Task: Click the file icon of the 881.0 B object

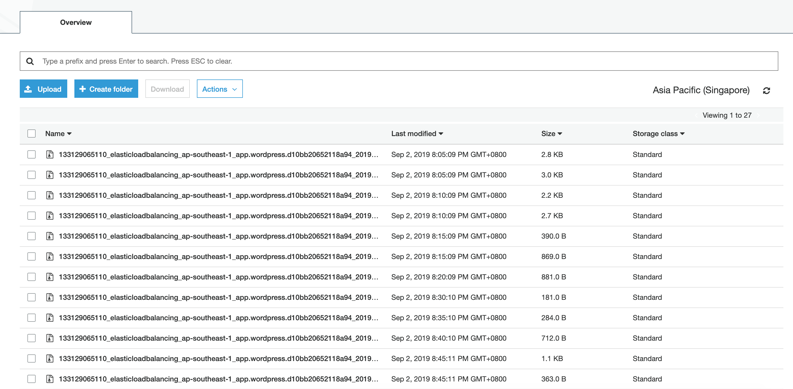Action: pos(50,277)
